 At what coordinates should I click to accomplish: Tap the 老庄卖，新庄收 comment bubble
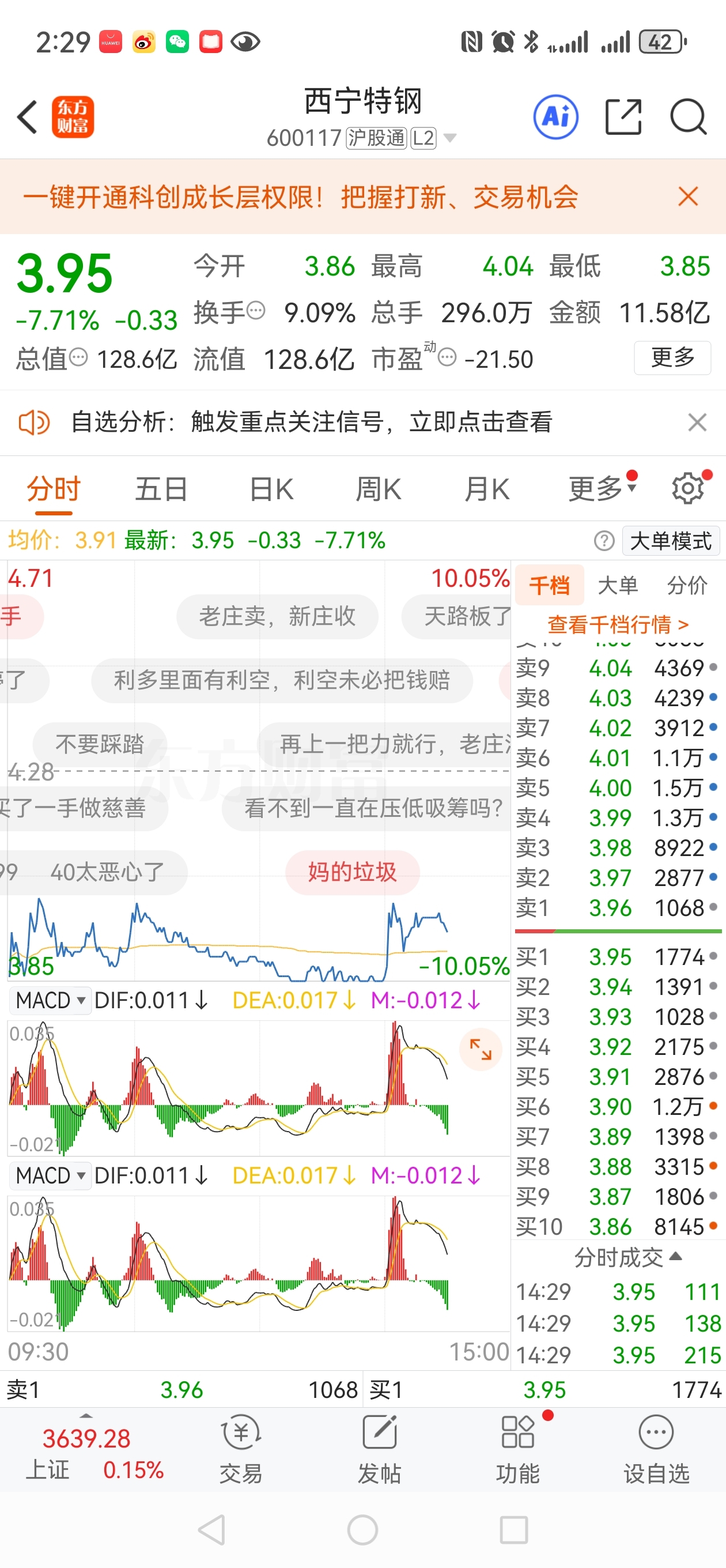point(278,616)
